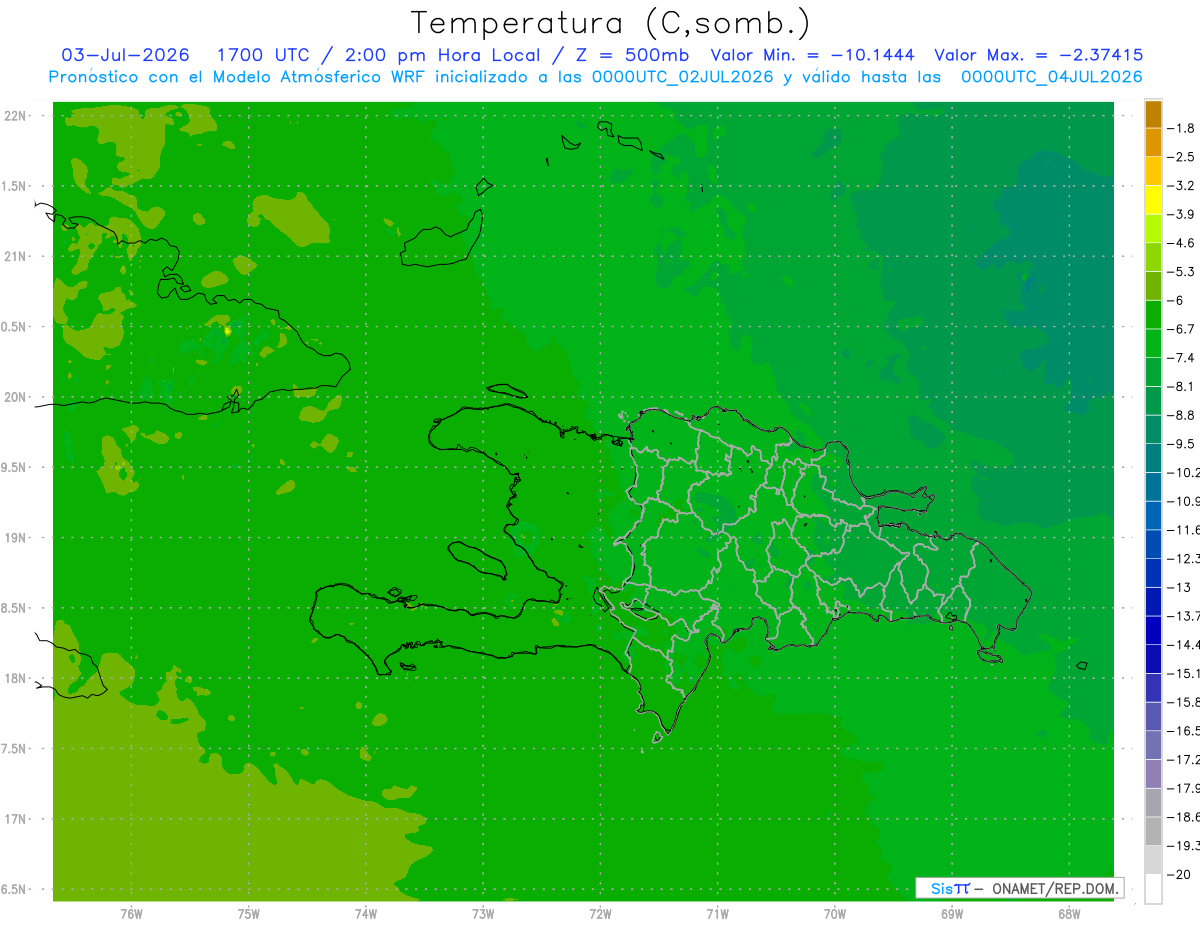Click the '1700 UTC' time text

(263, 55)
